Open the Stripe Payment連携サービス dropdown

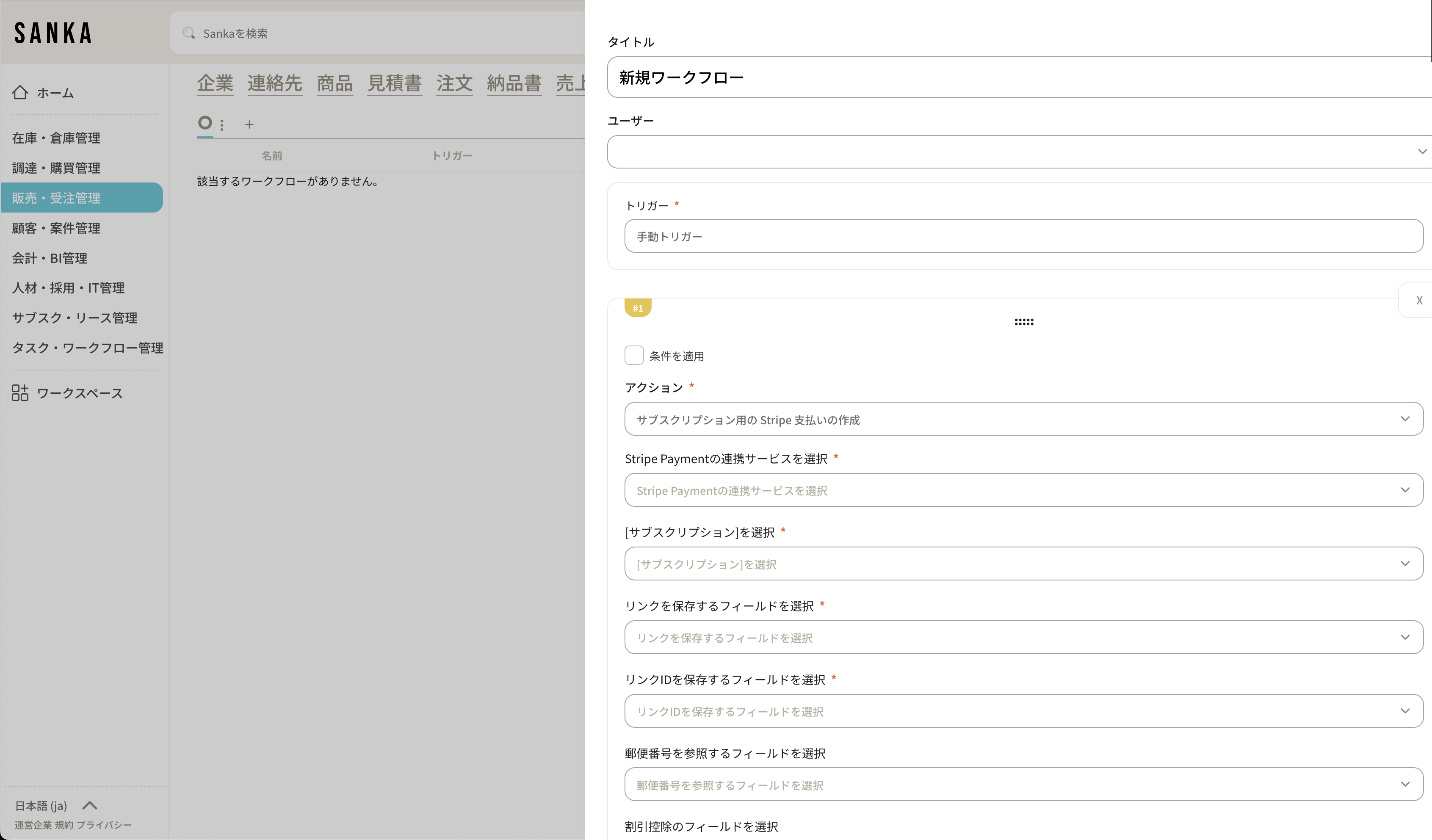pos(1023,490)
